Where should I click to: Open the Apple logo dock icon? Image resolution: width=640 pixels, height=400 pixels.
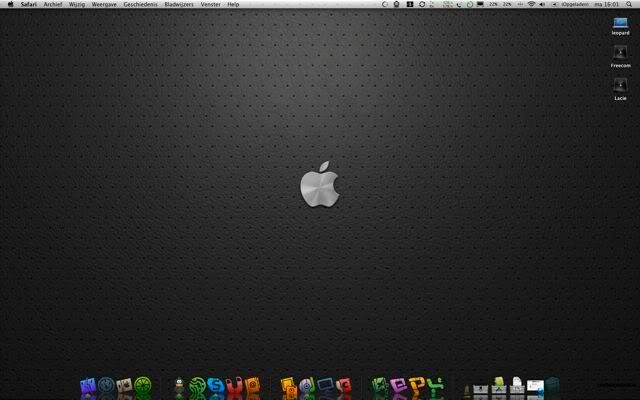(x=124, y=386)
